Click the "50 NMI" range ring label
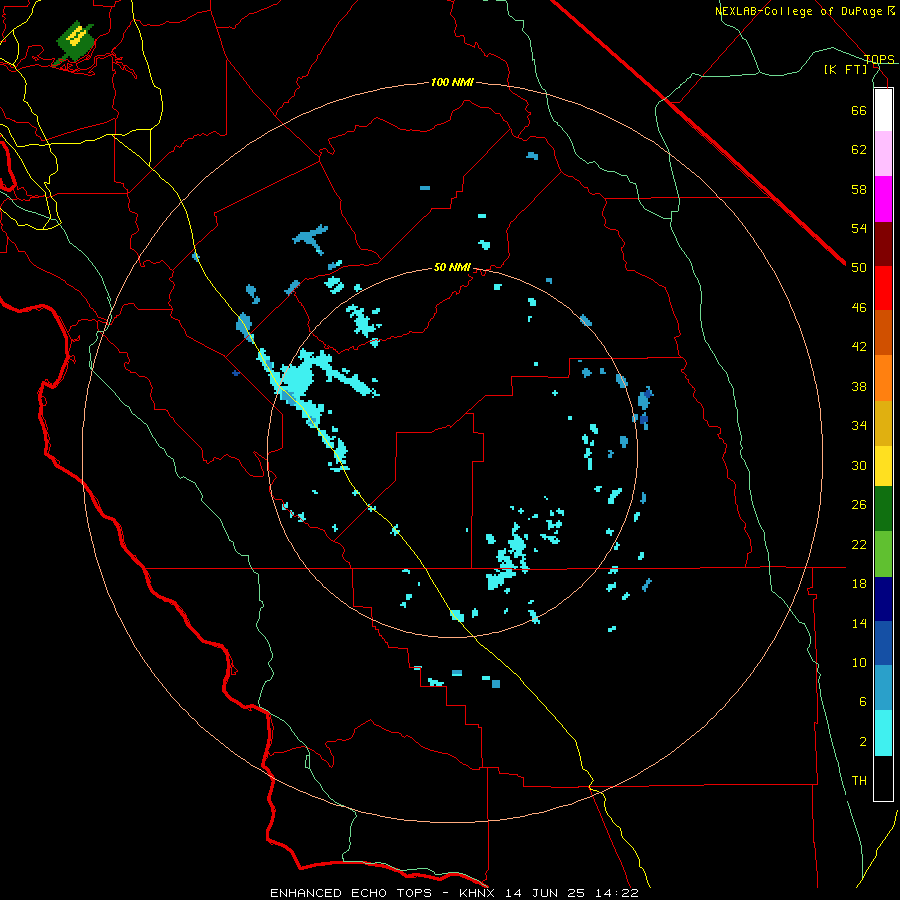 point(452,267)
